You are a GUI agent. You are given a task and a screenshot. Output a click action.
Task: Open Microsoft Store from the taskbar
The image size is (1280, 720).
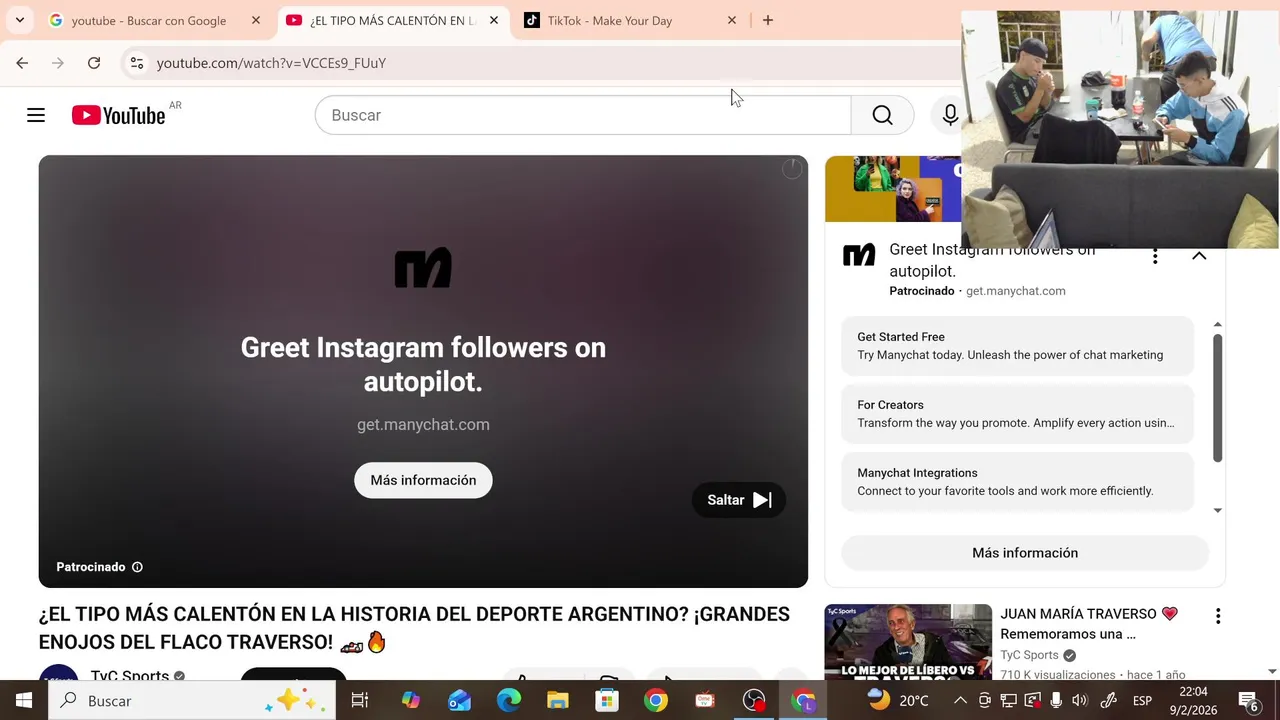point(607,701)
